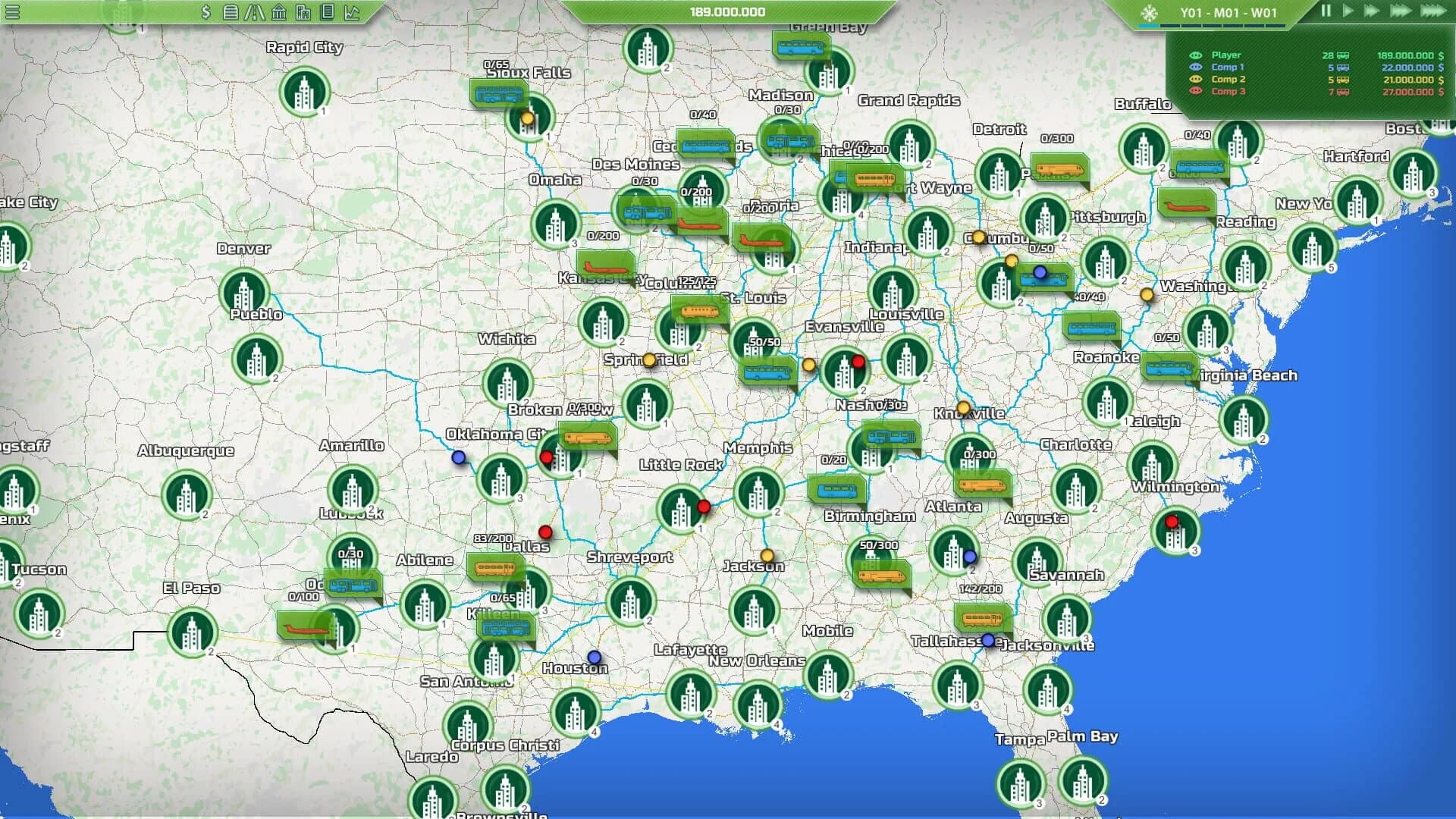This screenshot has height=819, width=1456.
Task: Open the company headquarters toolbar icon
Action: click(303, 13)
